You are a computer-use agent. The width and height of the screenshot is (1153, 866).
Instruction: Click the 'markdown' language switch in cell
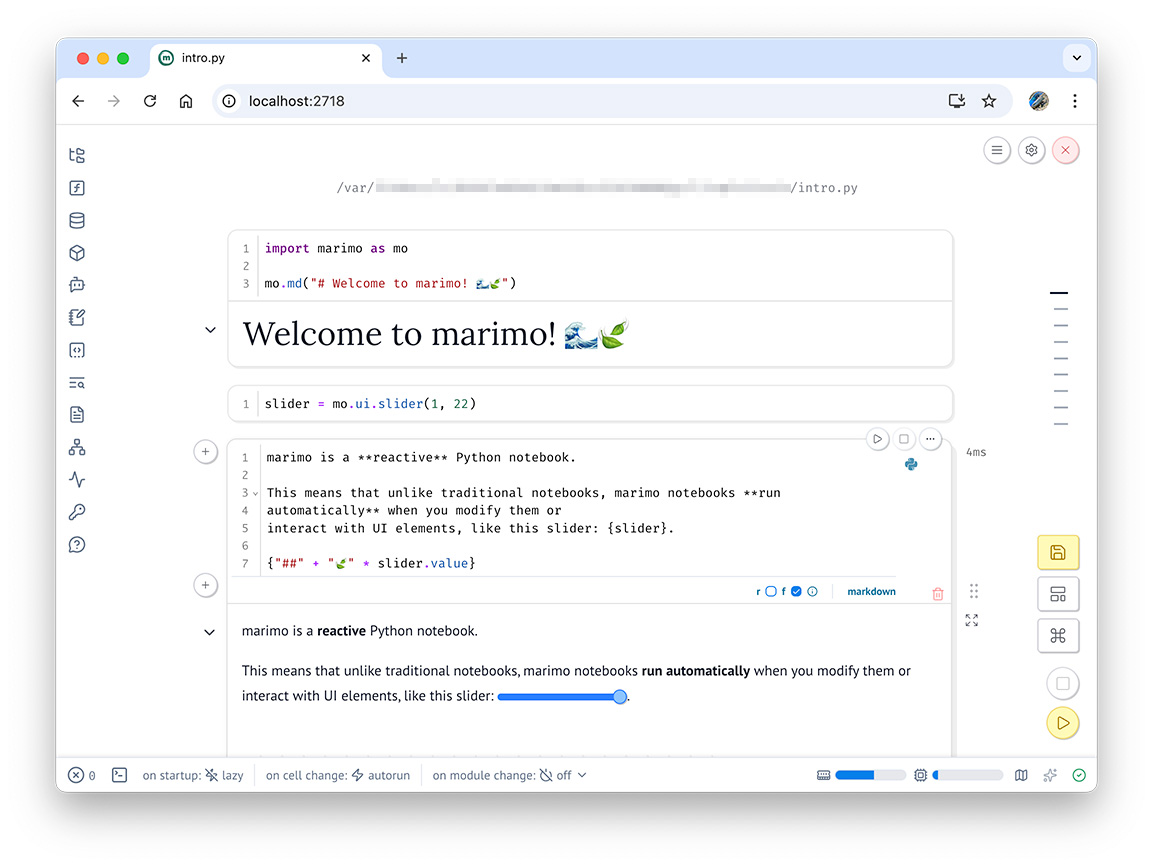click(871, 592)
